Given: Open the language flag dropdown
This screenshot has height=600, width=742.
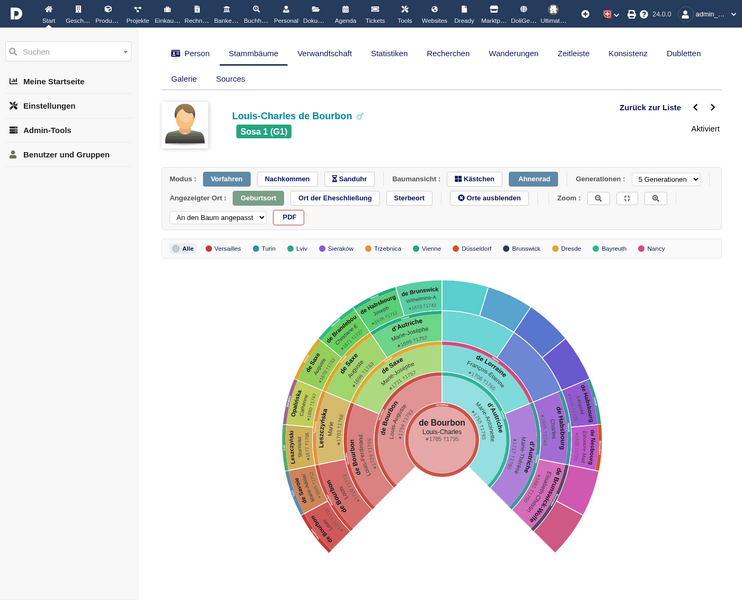Looking at the screenshot, I should point(611,14).
